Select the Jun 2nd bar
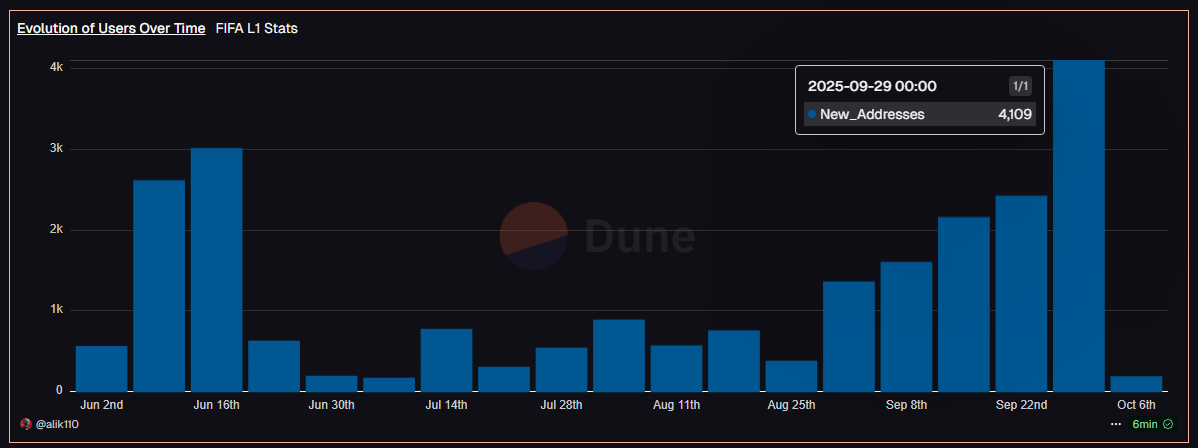Viewport: 1198px width, 448px height. (x=102, y=368)
